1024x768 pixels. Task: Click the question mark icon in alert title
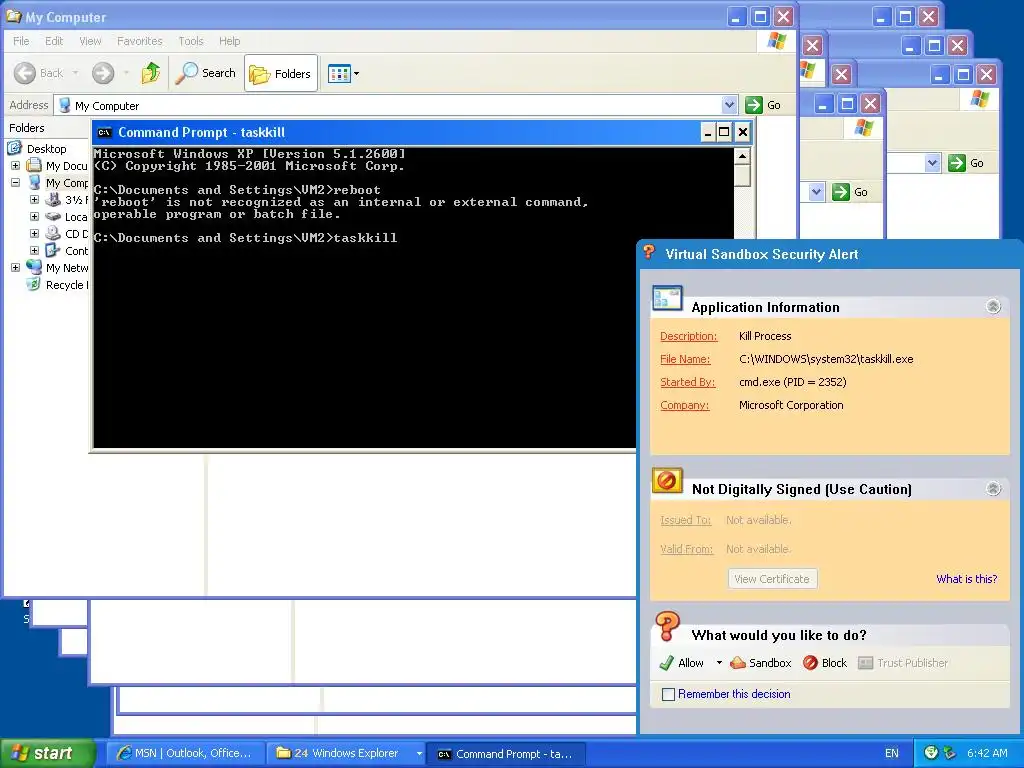coord(649,252)
